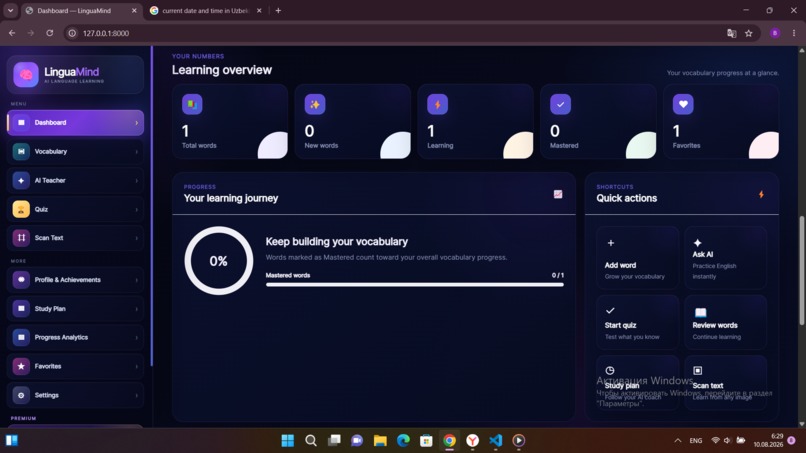Click the translate page icon

(731, 33)
